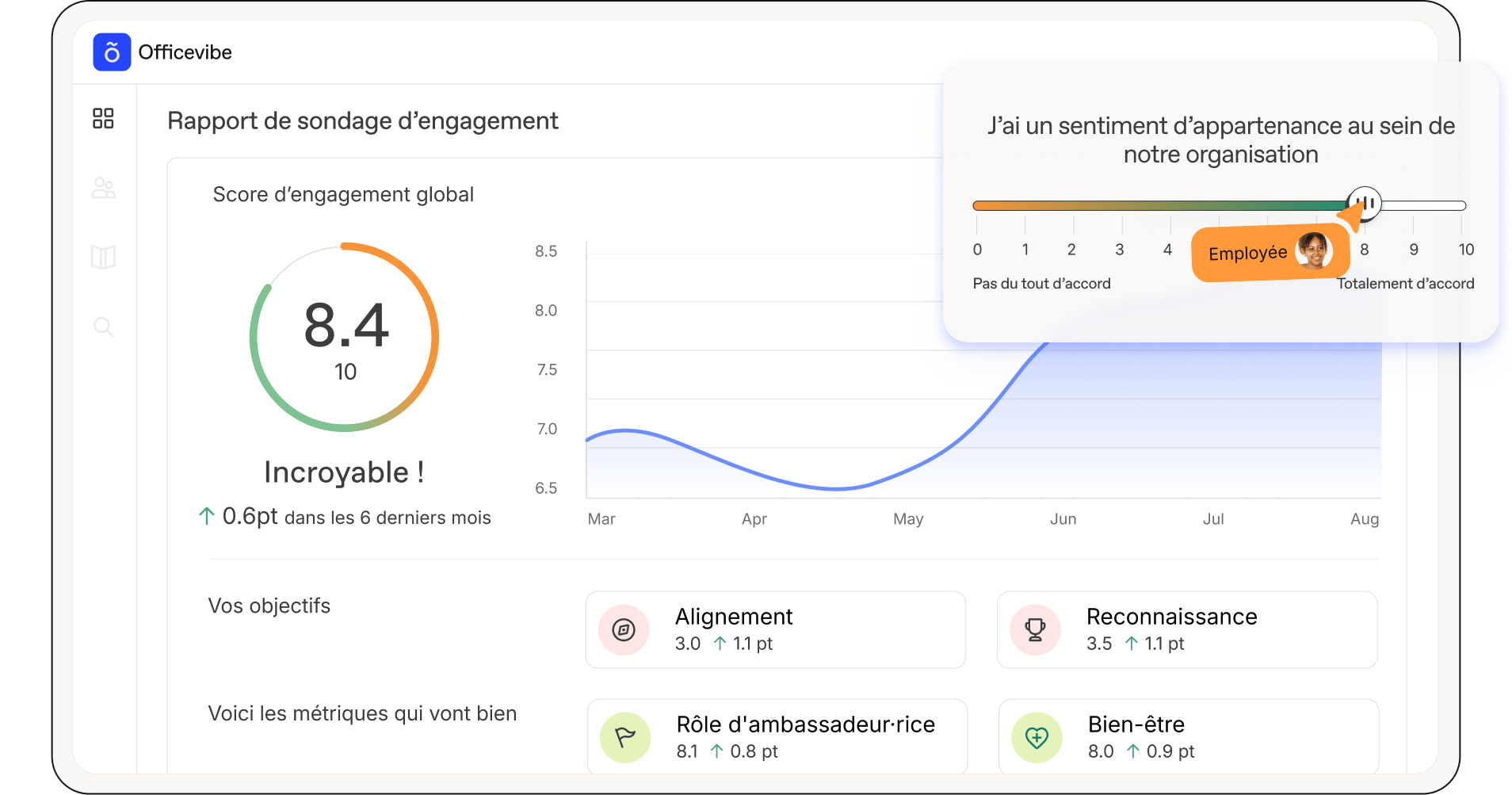
Task: Click the Officevibe brand name
Action: pos(185,52)
